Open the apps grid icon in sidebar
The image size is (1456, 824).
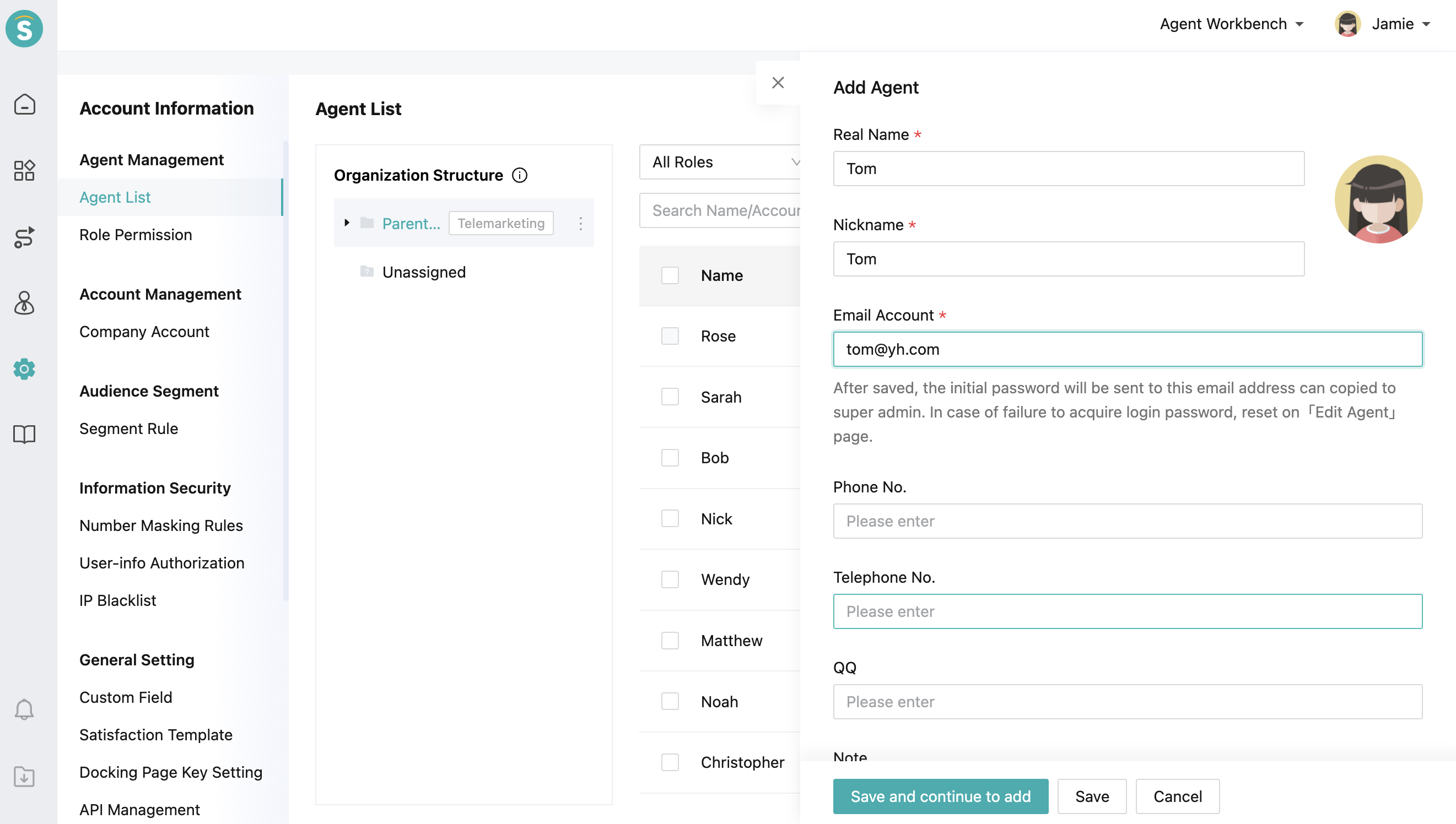point(24,170)
